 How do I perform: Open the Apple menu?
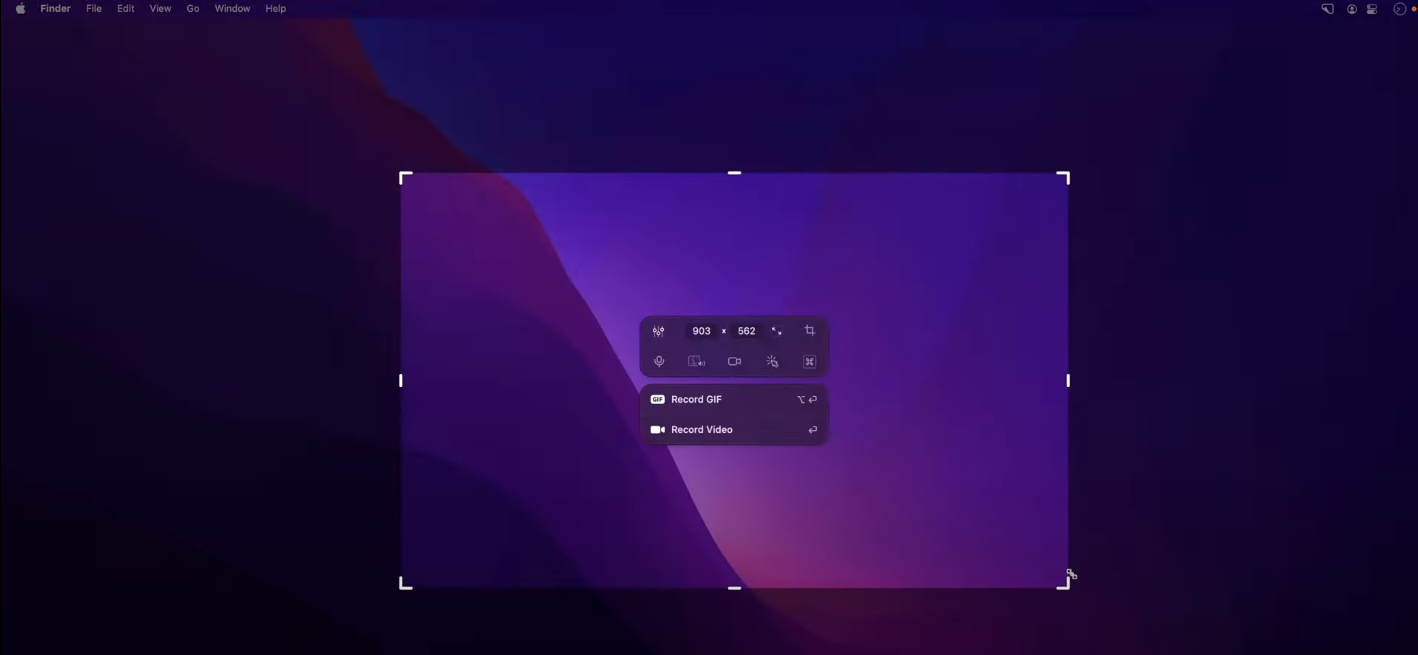pyautogui.click(x=20, y=9)
